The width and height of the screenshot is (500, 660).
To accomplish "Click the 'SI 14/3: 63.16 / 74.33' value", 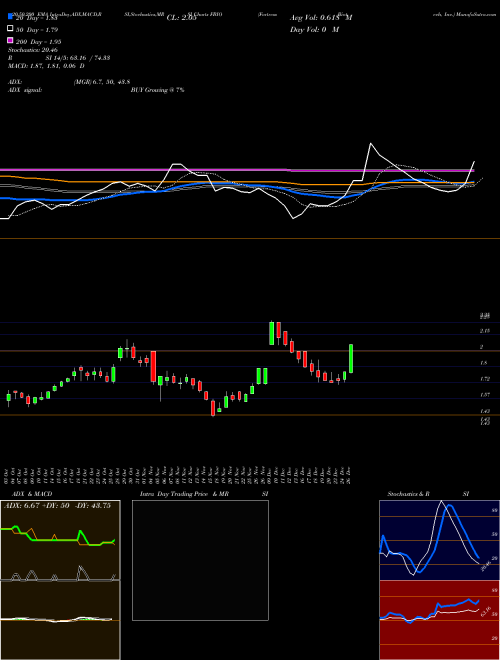I will 76,58.
